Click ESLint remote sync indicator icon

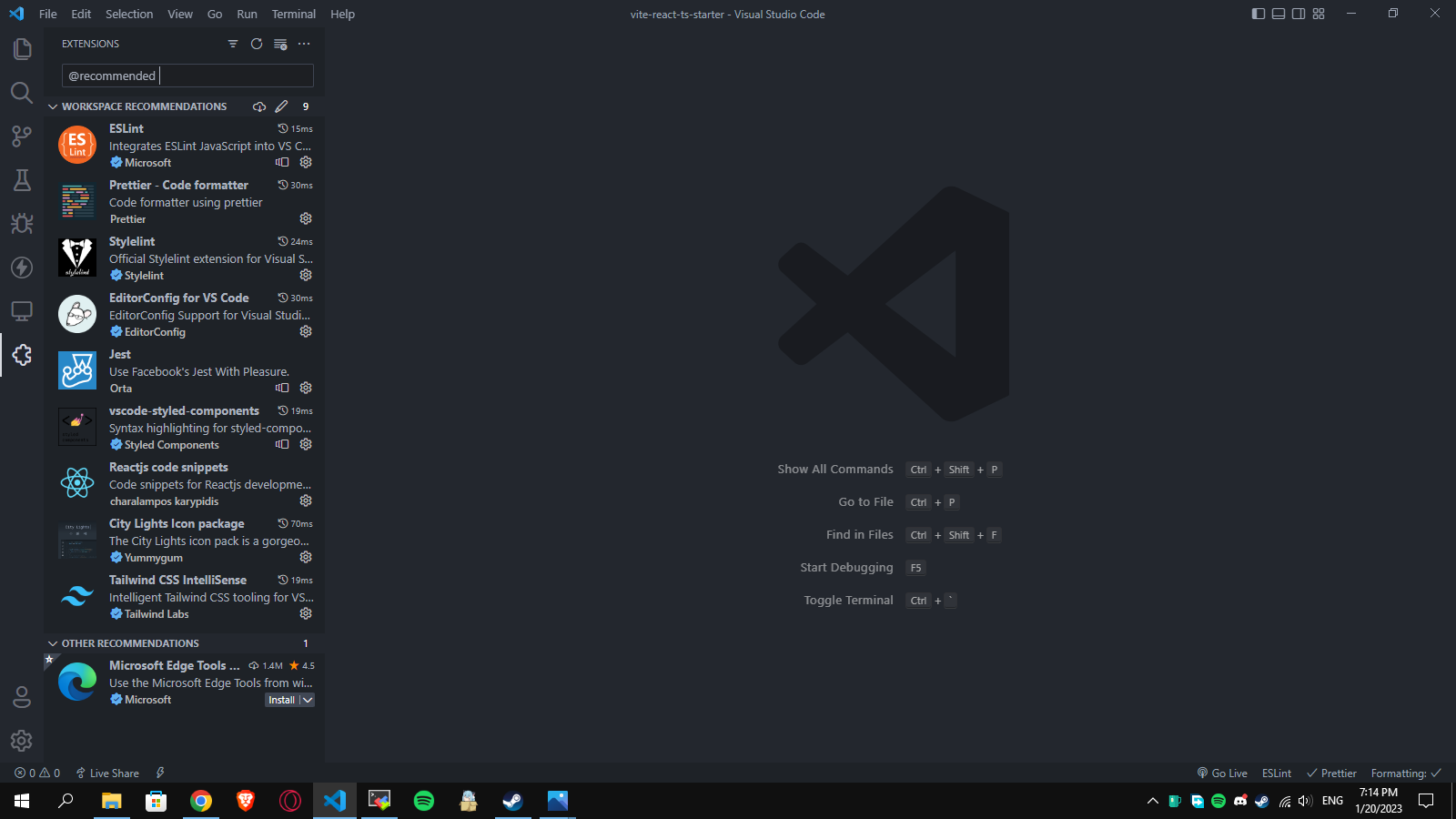[x=282, y=162]
